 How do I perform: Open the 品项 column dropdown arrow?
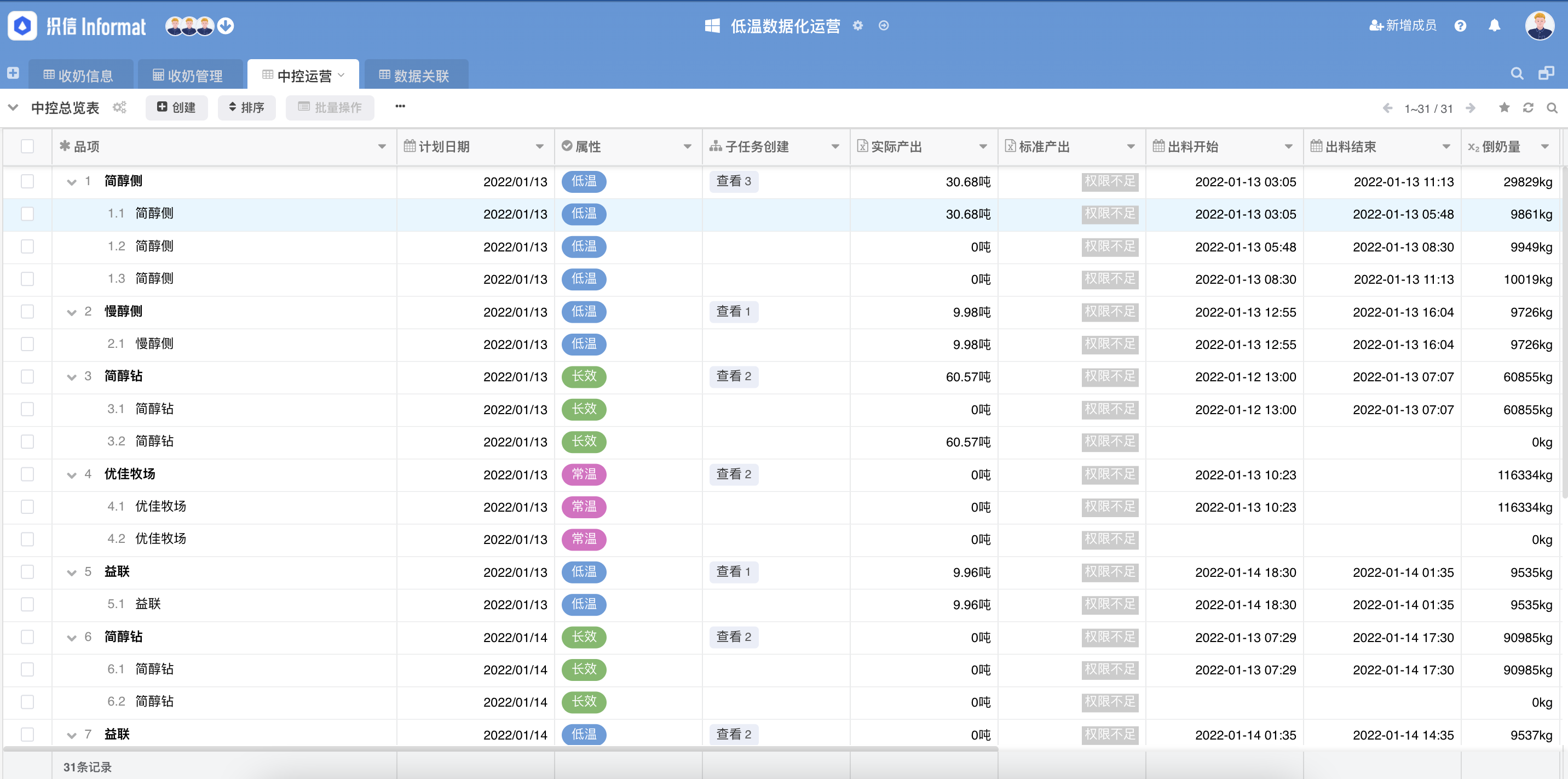382,147
